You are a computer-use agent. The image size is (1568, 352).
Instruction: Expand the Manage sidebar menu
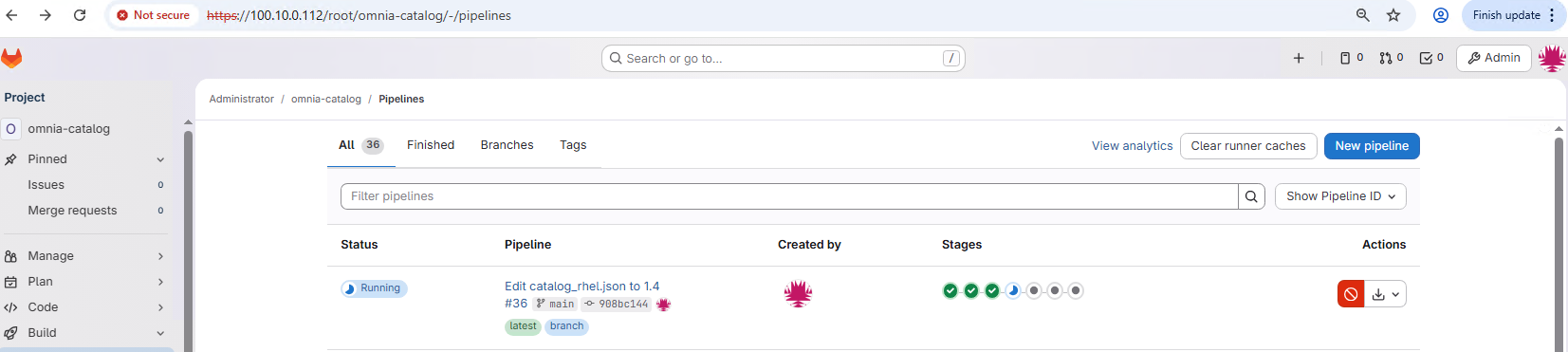[86, 256]
